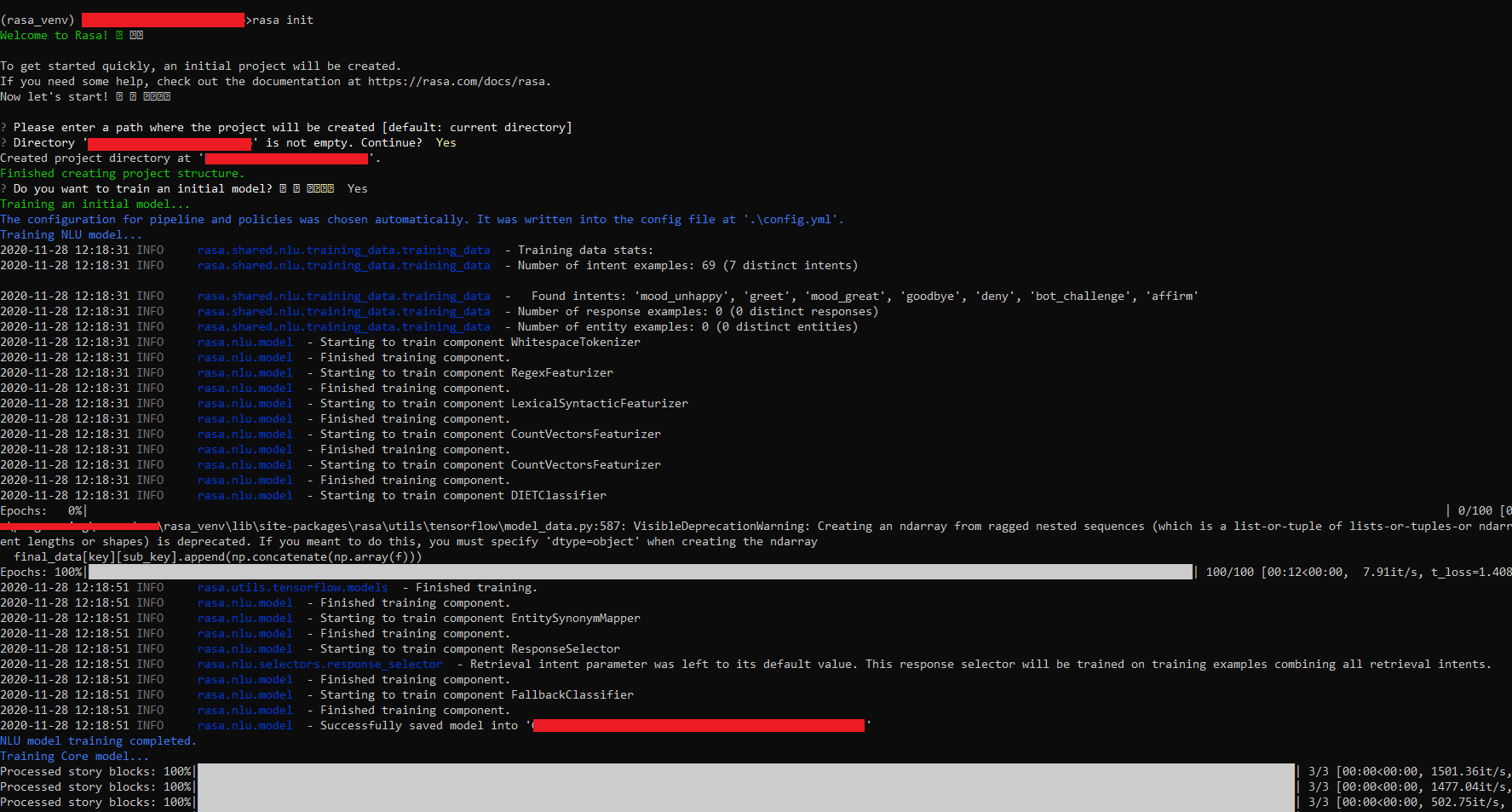Image resolution: width=1512 pixels, height=812 pixels.
Task: Click the last Processed story blocks progress bar
Action: pyautogui.click(x=745, y=803)
